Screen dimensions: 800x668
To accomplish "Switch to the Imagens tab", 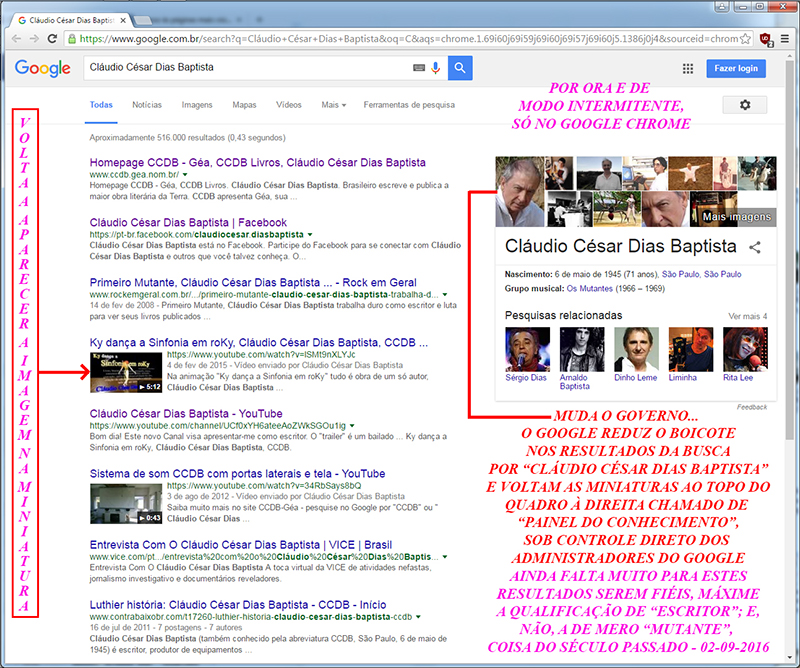I will (x=197, y=105).
